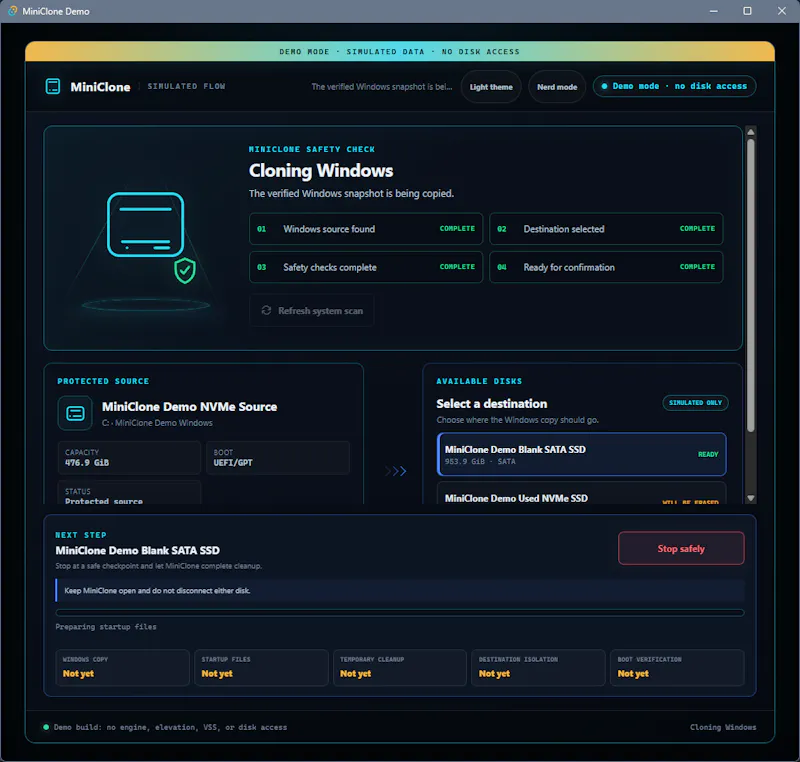800x762 pixels.
Task: Toggle Light theme
Action: coord(491,87)
